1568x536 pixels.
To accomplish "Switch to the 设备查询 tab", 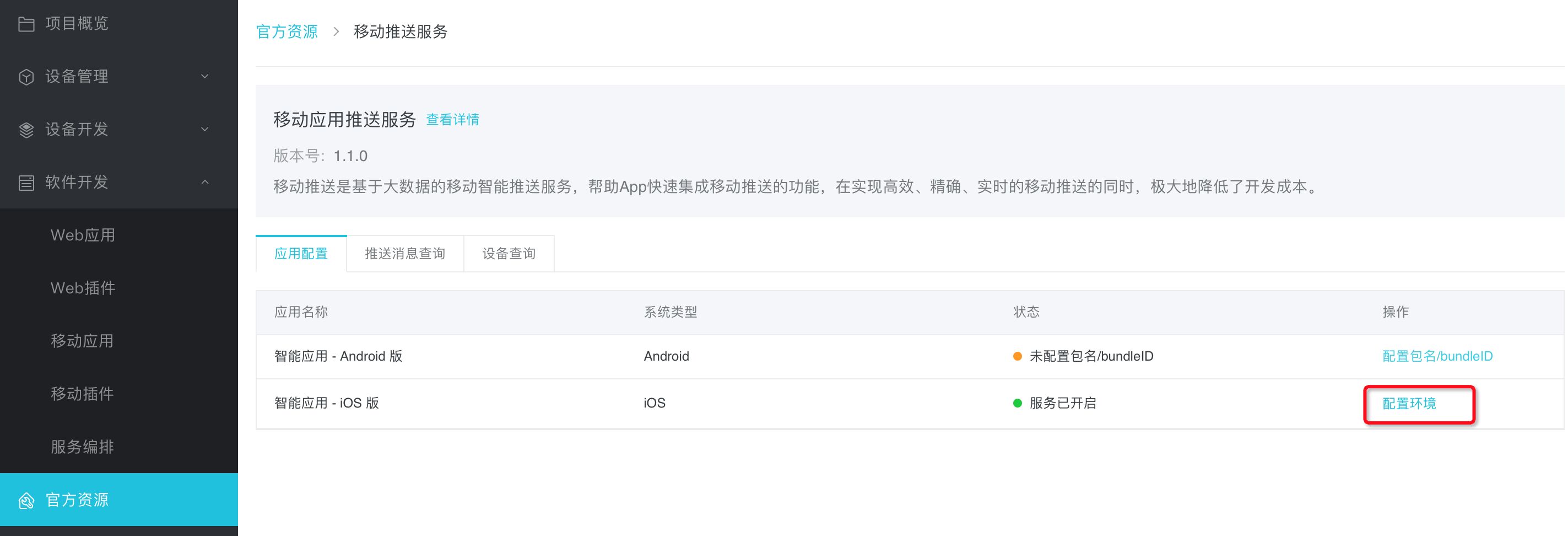I will click(509, 253).
